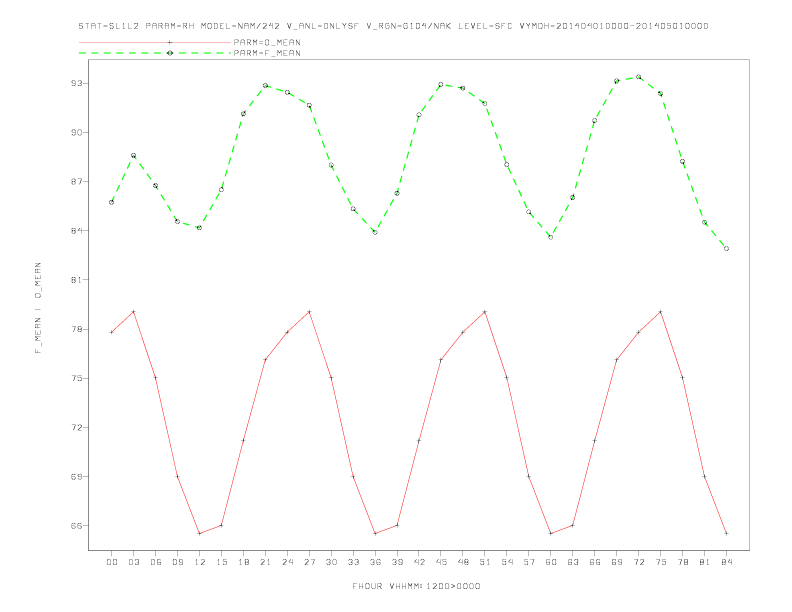
Task: Click the y-axis tick label 84
Action: (76, 231)
